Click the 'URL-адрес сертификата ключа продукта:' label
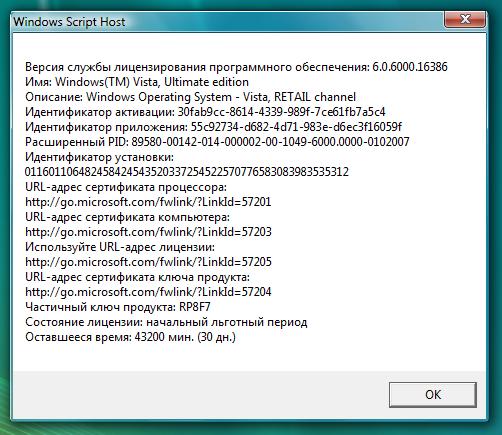502x435 pixels. click(137, 277)
